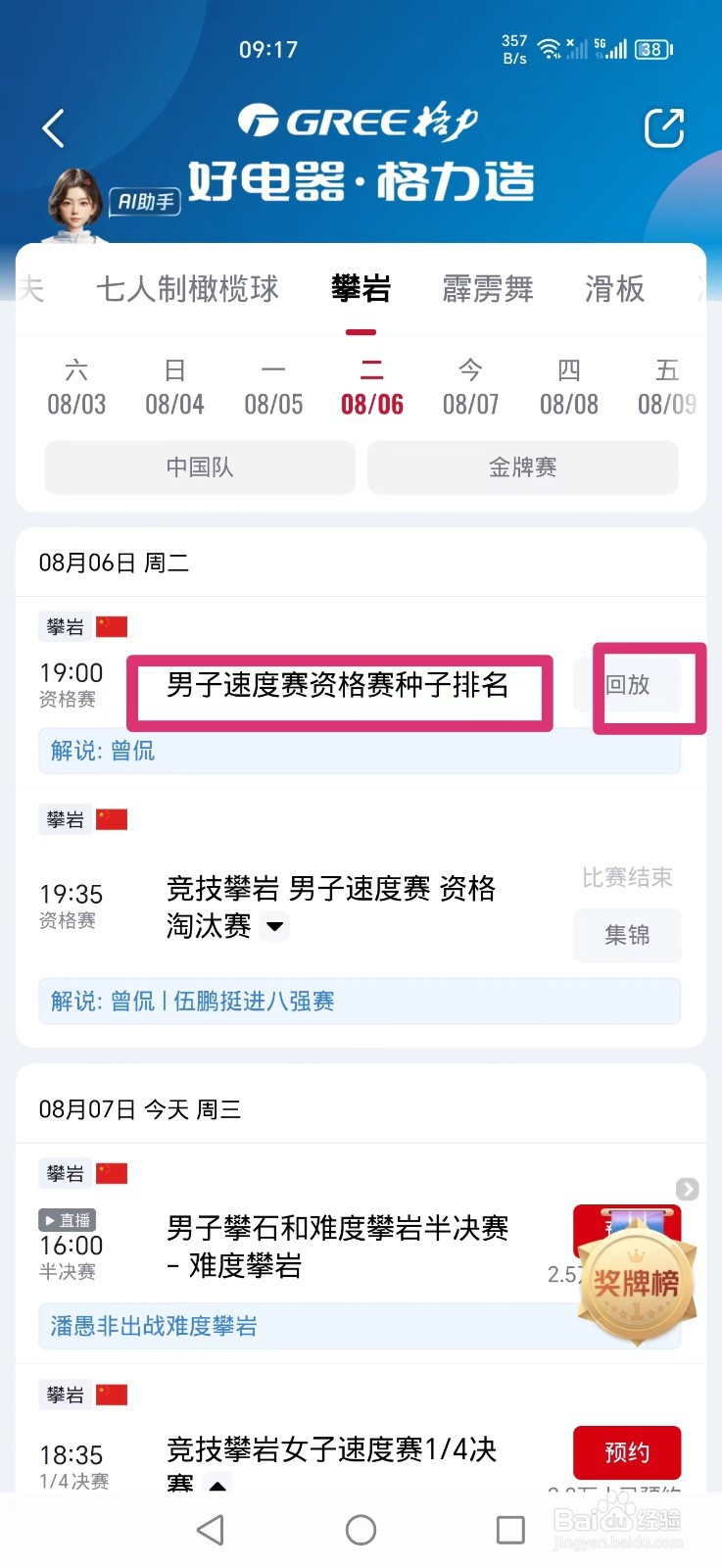The width and height of the screenshot is (722, 1568).
Task: Collapse the 女子速度赛1/4决赛 arrow
Action: 217,1484
